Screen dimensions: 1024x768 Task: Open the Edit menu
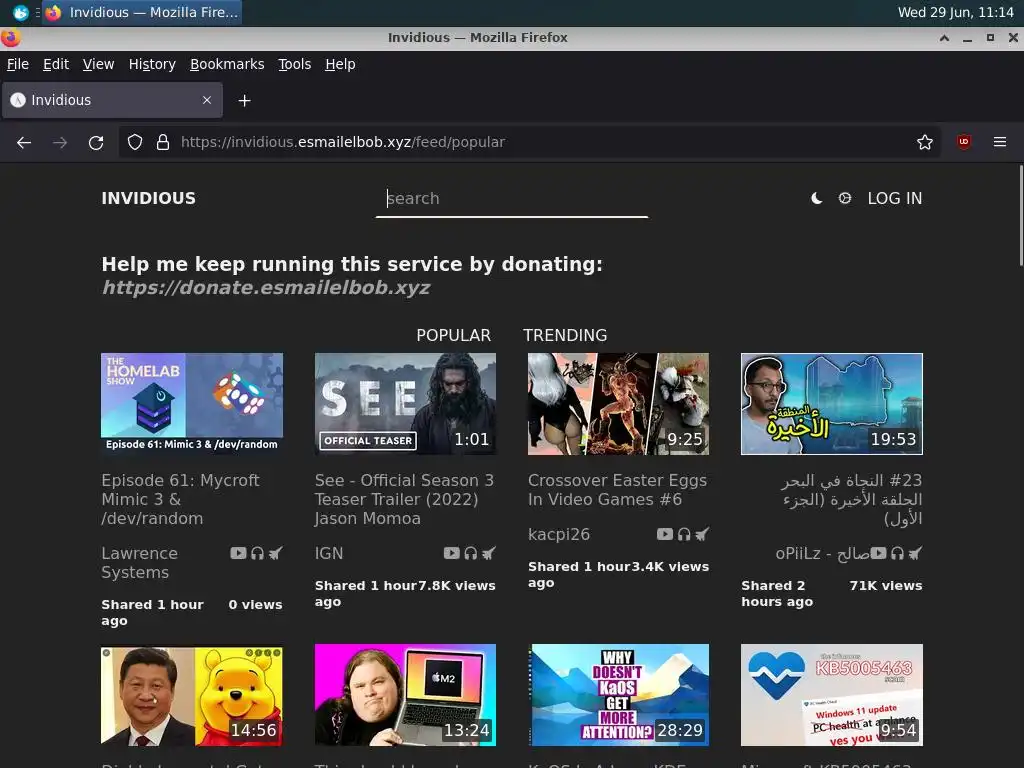coord(56,64)
